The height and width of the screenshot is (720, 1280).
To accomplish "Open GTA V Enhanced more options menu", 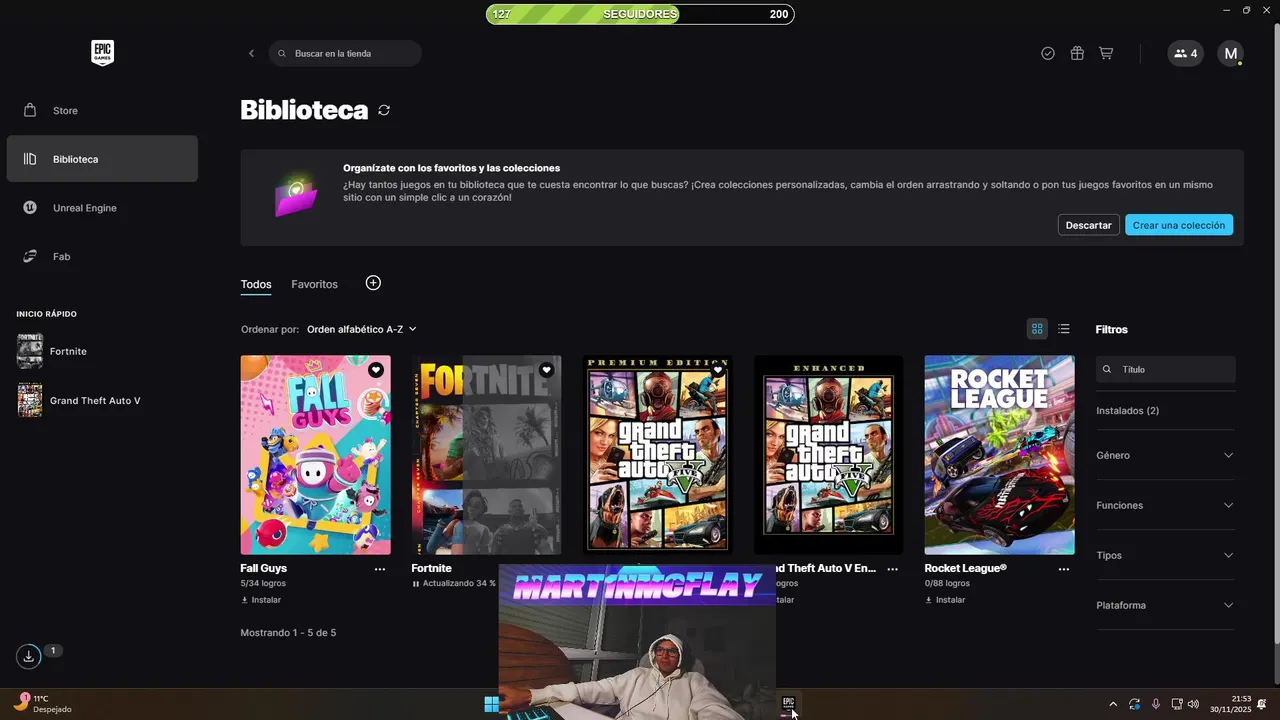I will coord(893,569).
